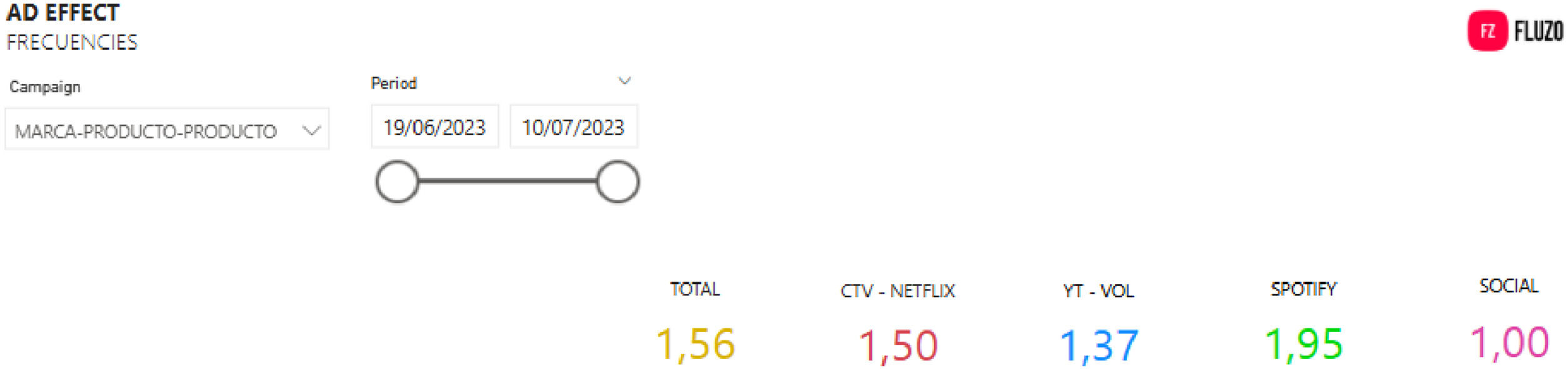Click the right handle of the period slider

618,182
